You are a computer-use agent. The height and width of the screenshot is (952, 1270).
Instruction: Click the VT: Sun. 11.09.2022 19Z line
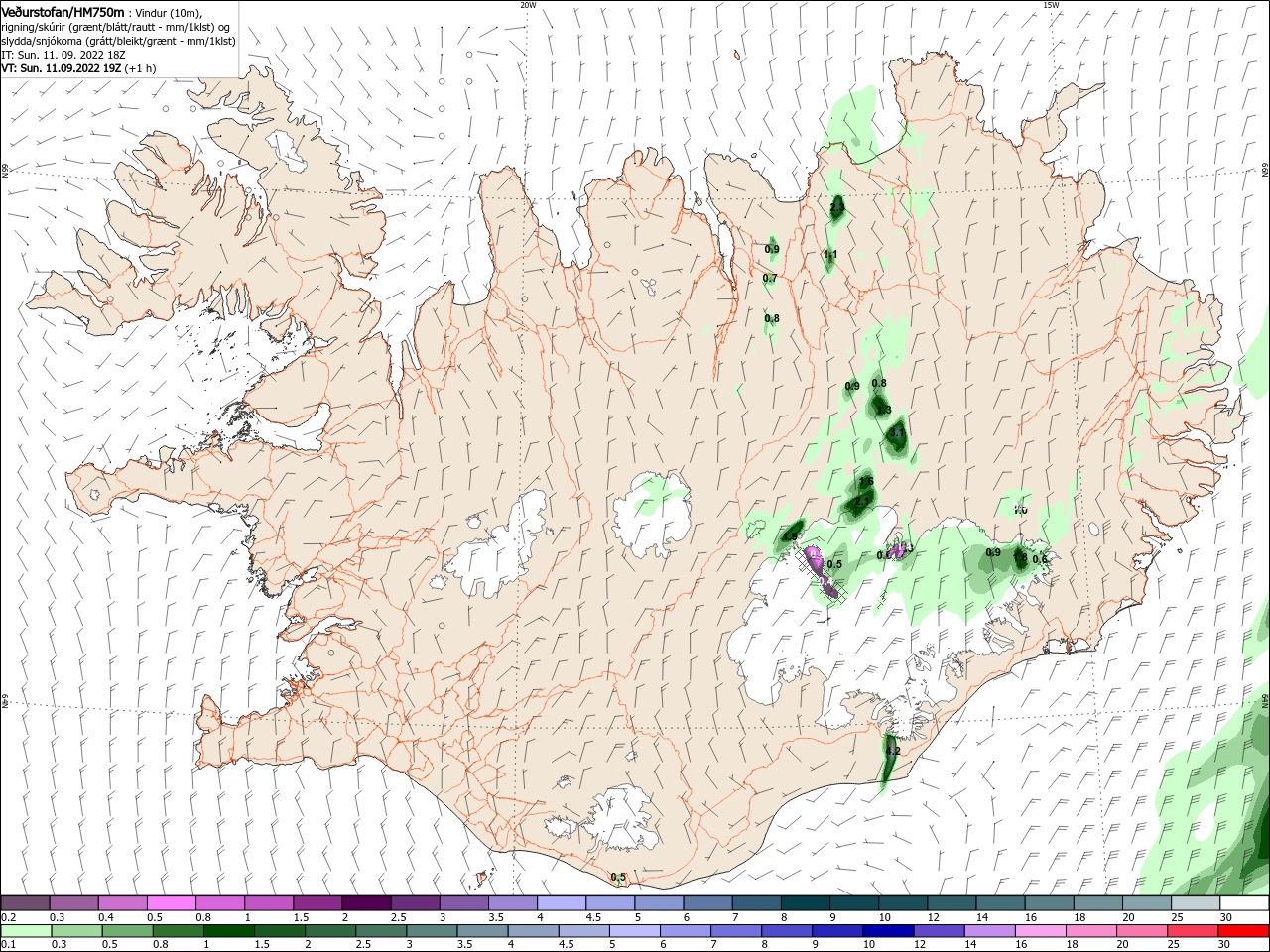click(x=77, y=68)
